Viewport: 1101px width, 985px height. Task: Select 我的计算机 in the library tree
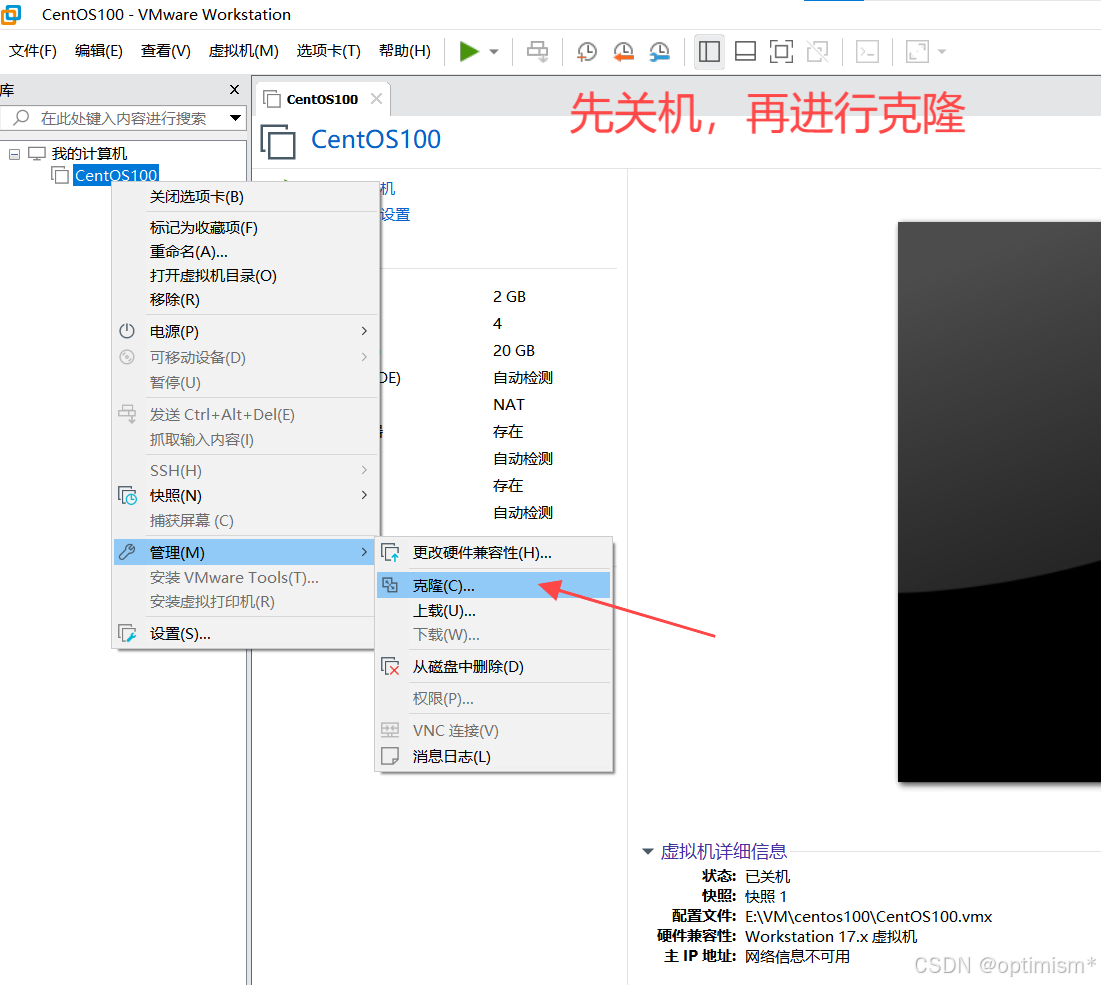click(89, 154)
